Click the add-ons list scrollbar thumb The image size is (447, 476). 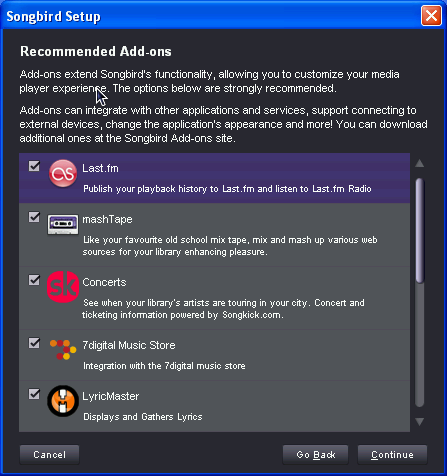(420, 231)
